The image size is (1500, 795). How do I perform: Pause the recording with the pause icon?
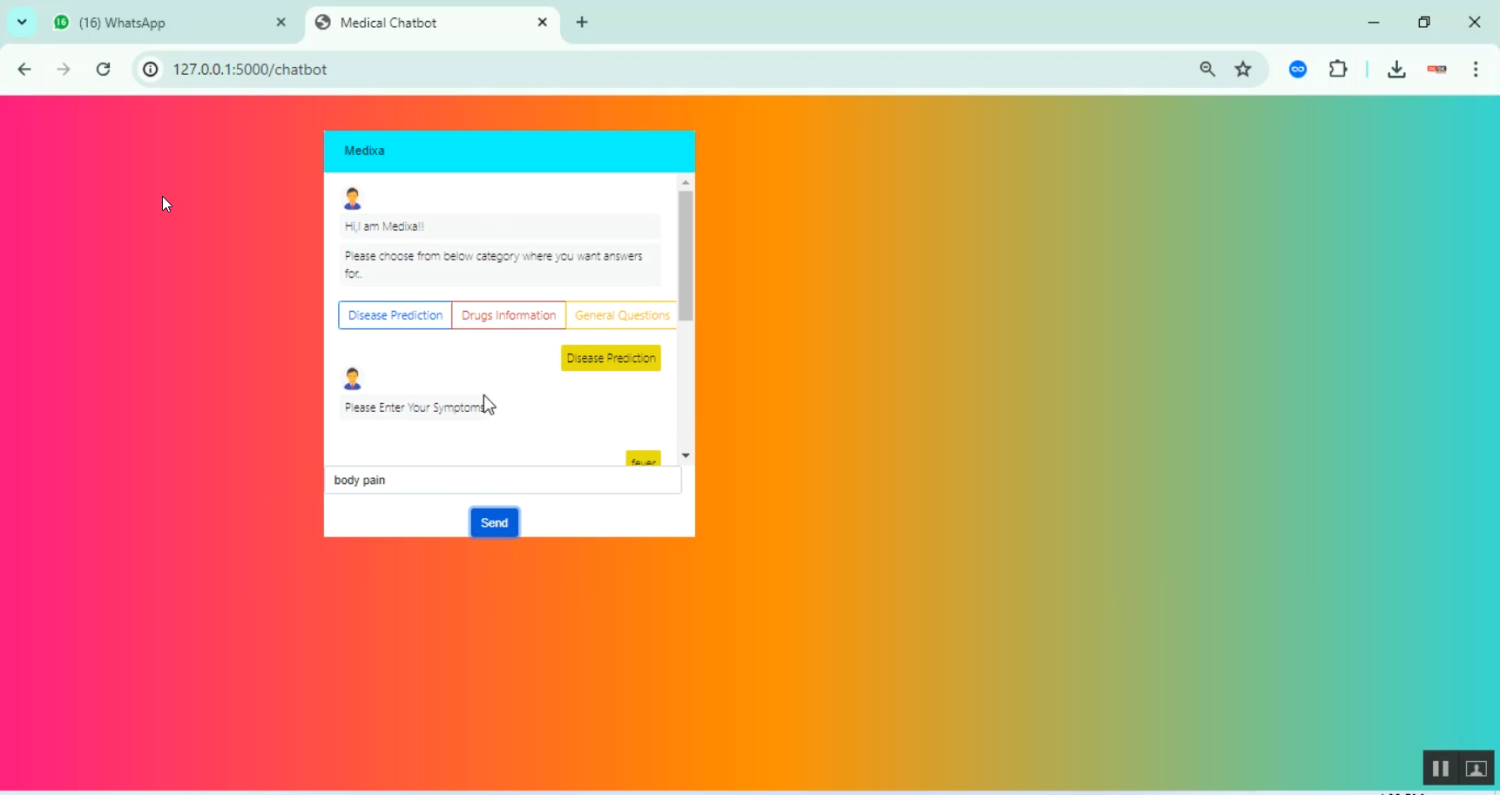tap(1440, 768)
